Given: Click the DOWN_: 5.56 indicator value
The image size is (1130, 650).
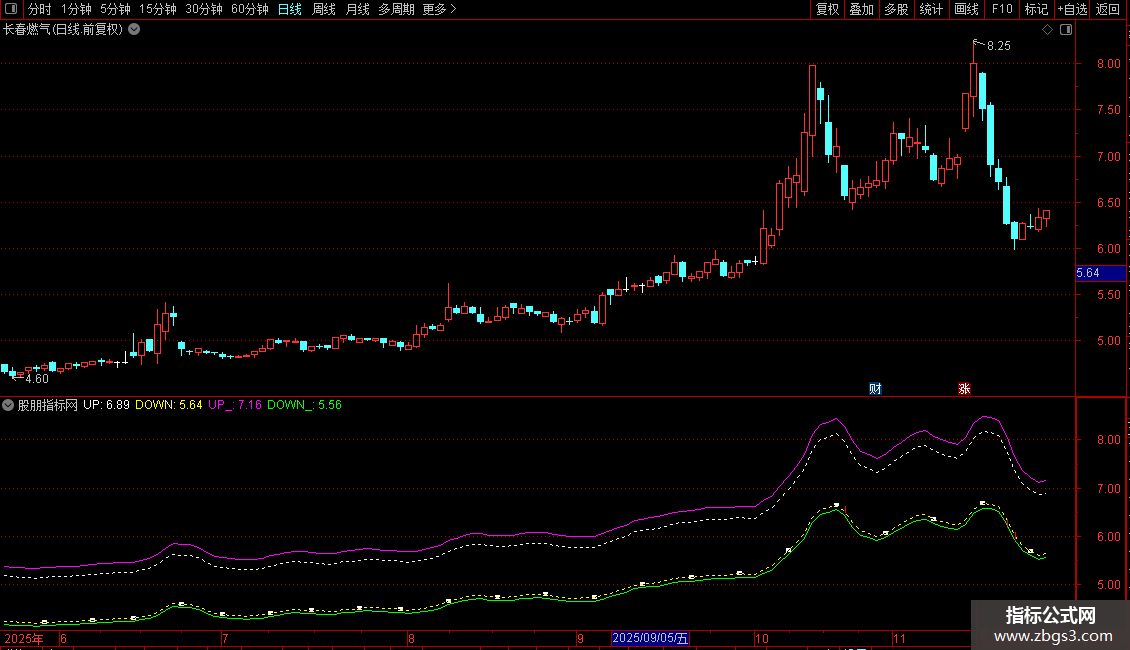Looking at the screenshot, I should (304, 405).
